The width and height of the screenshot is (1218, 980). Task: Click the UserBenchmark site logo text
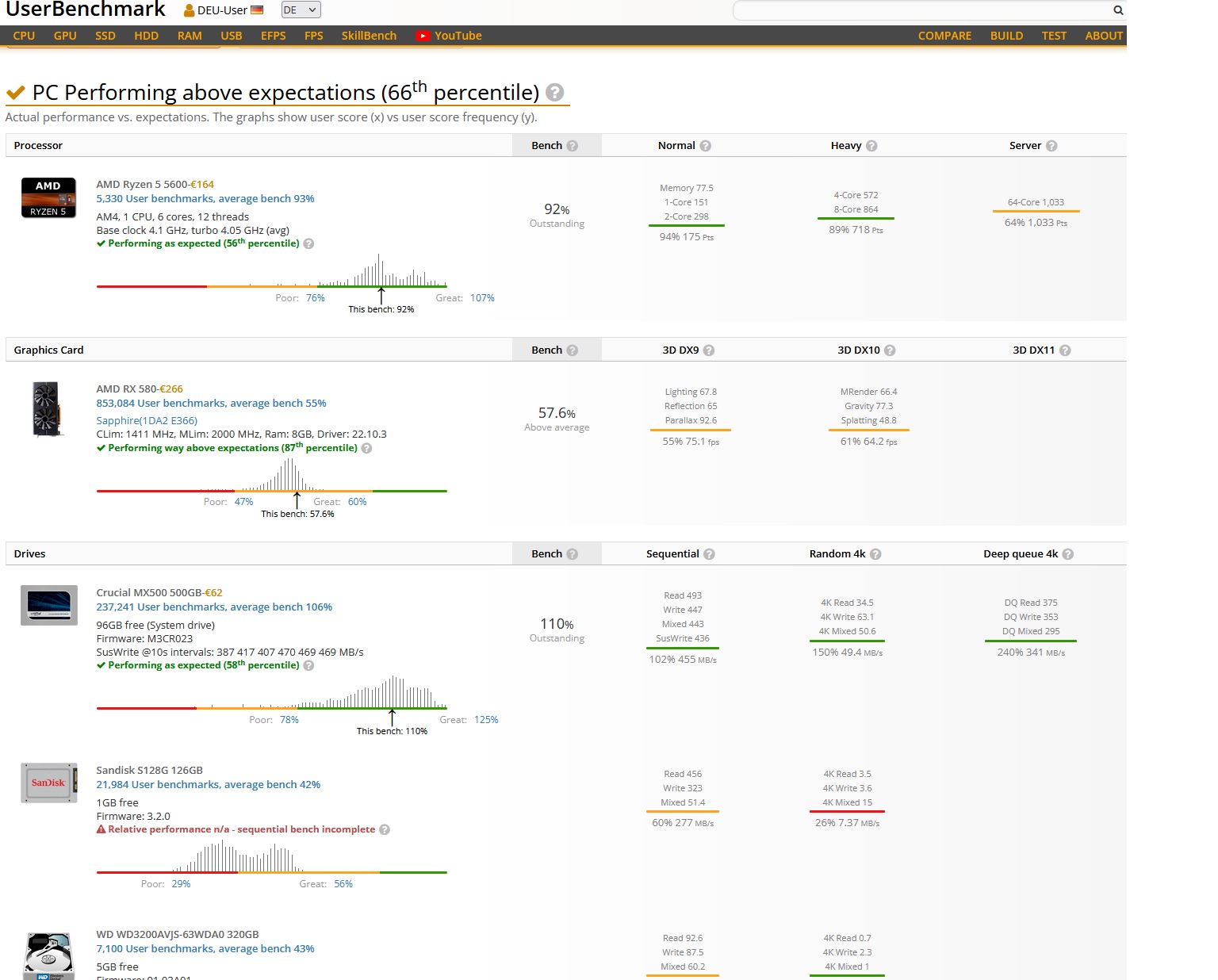point(86,10)
